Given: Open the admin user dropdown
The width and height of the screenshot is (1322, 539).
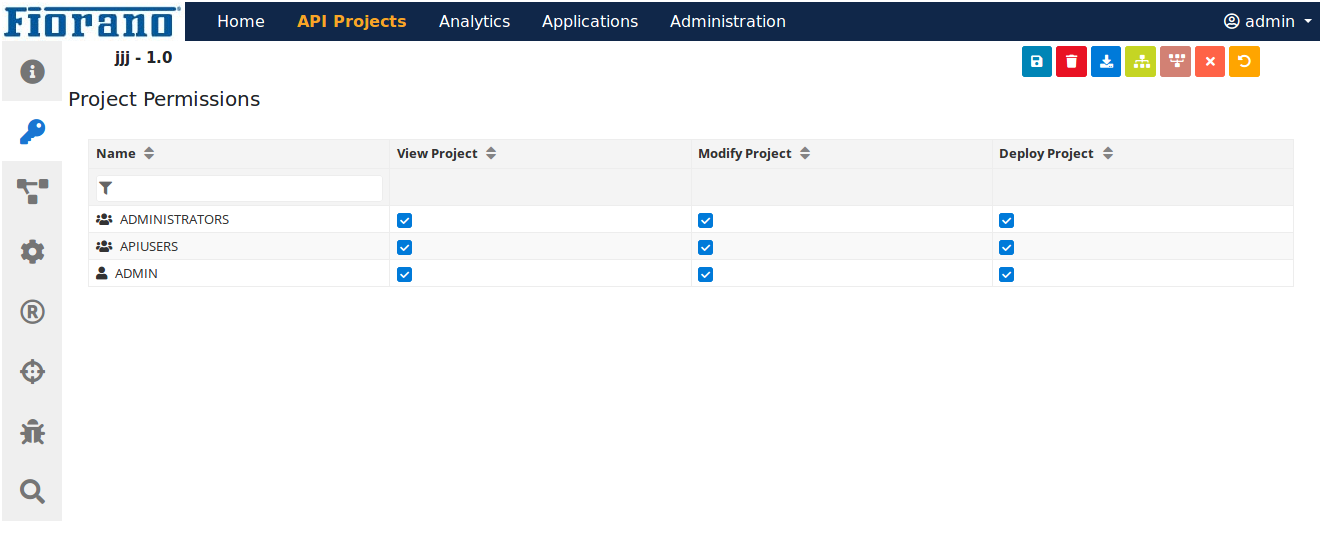Looking at the screenshot, I should coord(1268,21).
